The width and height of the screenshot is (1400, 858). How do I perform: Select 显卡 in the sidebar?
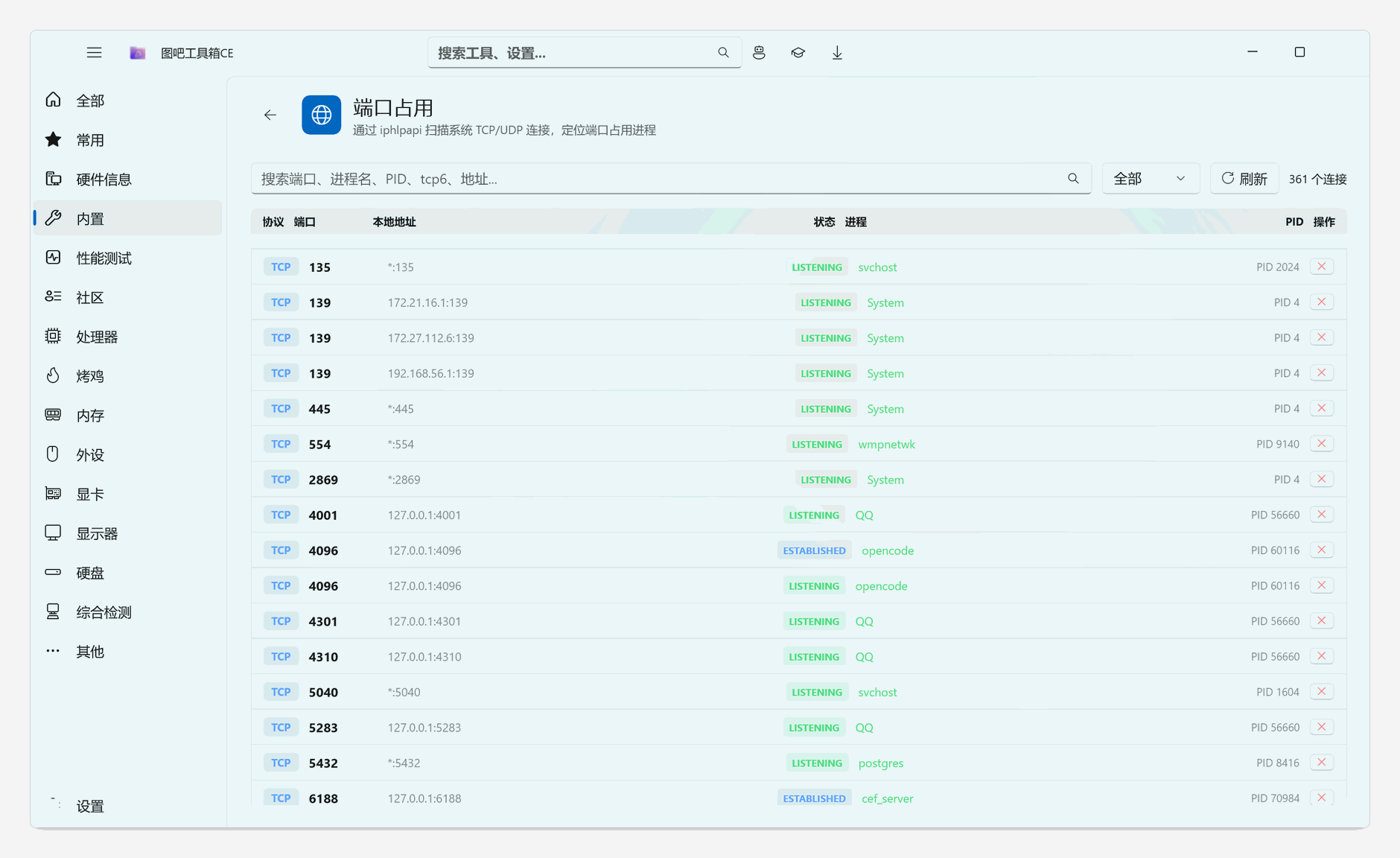pos(127,495)
